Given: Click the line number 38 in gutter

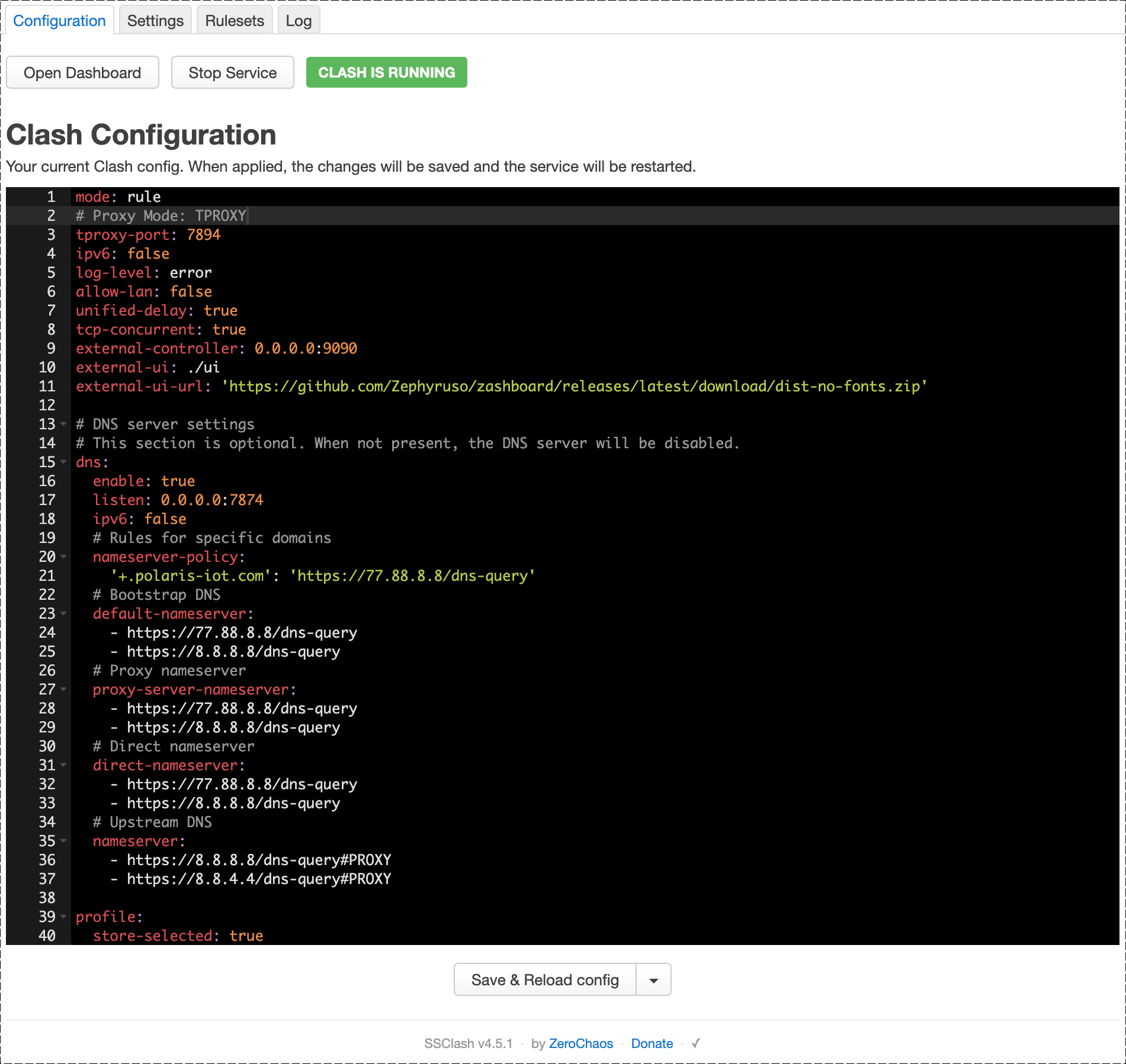Looking at the screenshot, I should [47, 898].
